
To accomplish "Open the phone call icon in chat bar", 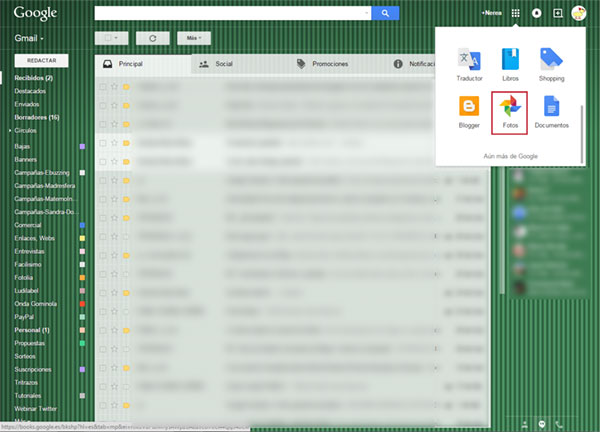I will pos(559,424).
